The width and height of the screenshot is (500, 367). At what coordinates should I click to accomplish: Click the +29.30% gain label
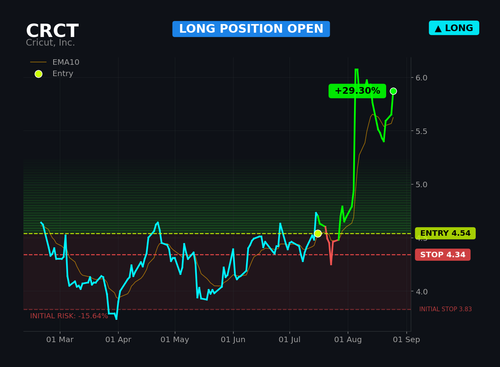357,91
